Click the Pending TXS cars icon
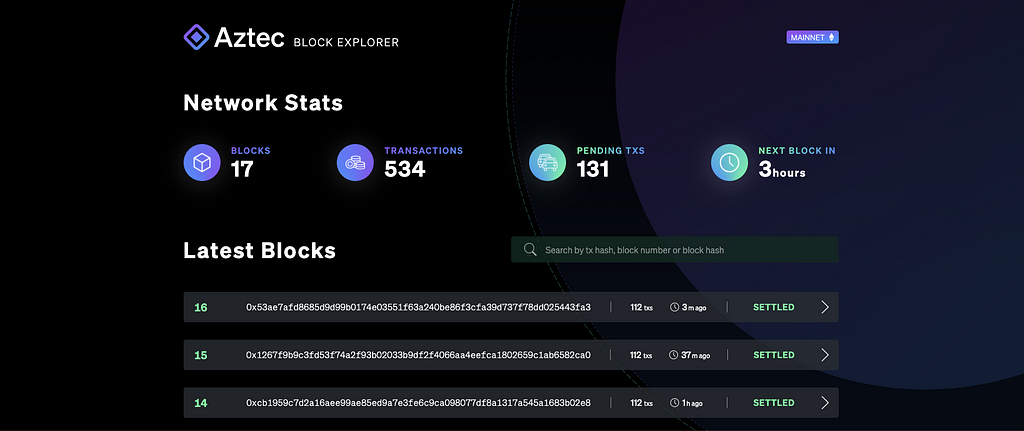Image resolution: width=1024 pixels, height=431 pixels. click(547, 163)
